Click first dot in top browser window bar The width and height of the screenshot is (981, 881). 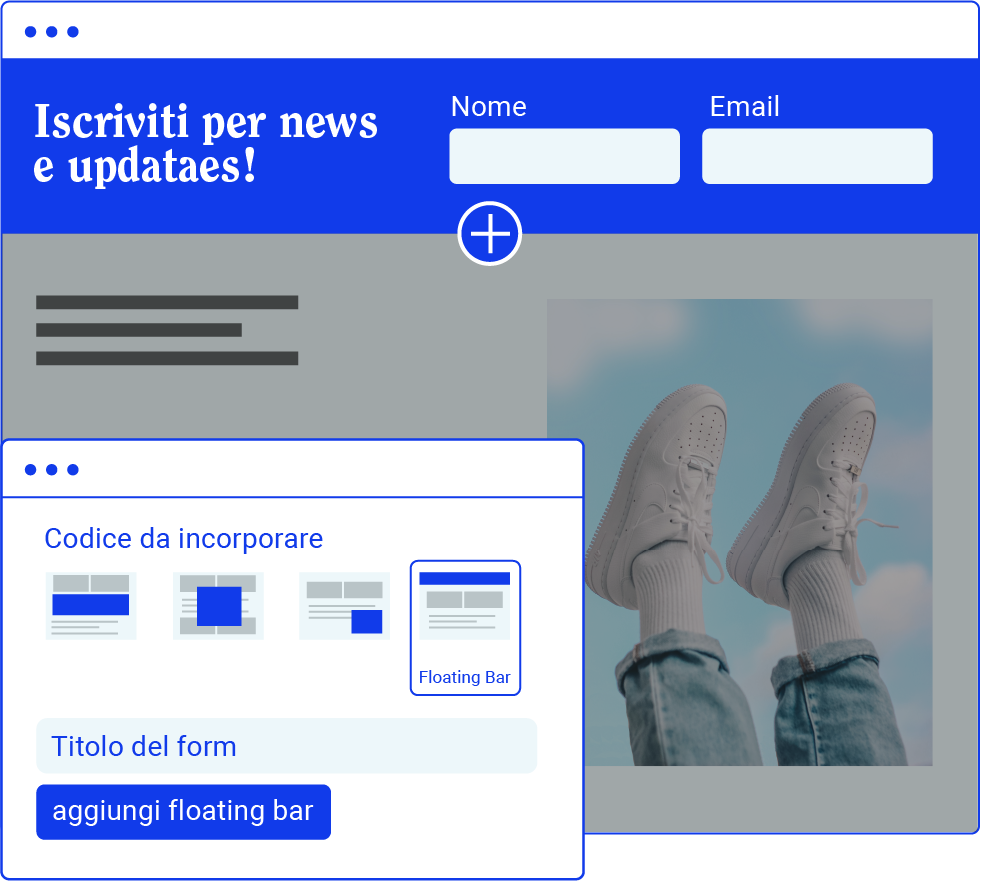coord(30,32)
